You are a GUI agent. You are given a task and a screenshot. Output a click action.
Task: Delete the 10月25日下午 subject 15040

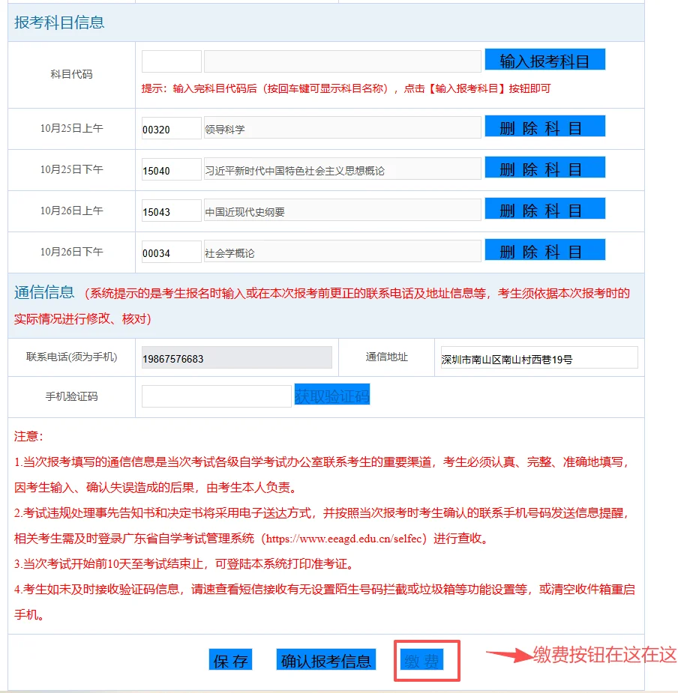[545, 168]
